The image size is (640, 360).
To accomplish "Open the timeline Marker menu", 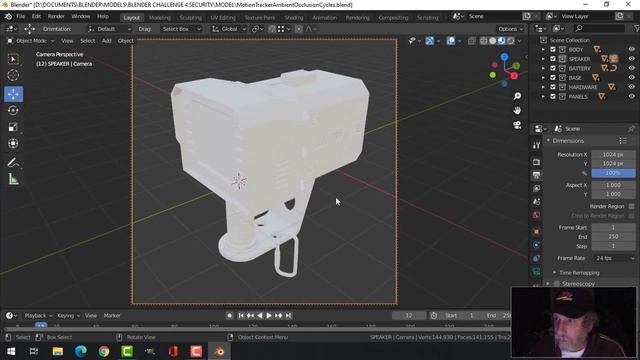I will pos(112,316).
